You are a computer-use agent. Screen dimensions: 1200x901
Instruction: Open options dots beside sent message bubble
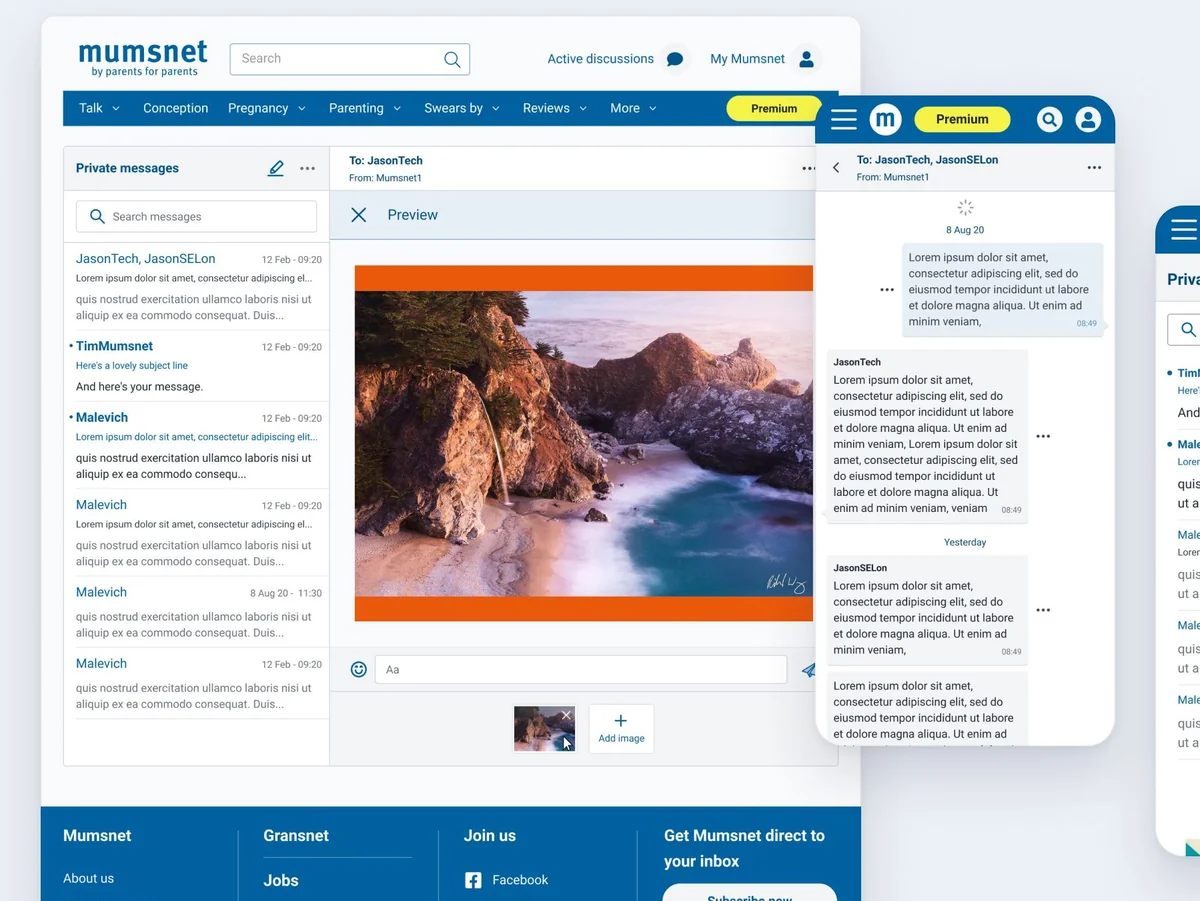(887, 290)
